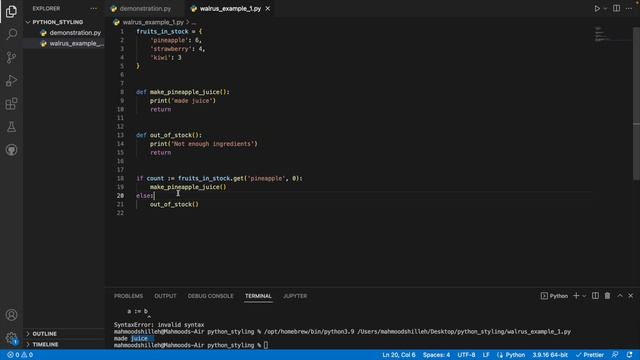
Task: Open the GitHub view in activity bar
Action: pos(11,150)
